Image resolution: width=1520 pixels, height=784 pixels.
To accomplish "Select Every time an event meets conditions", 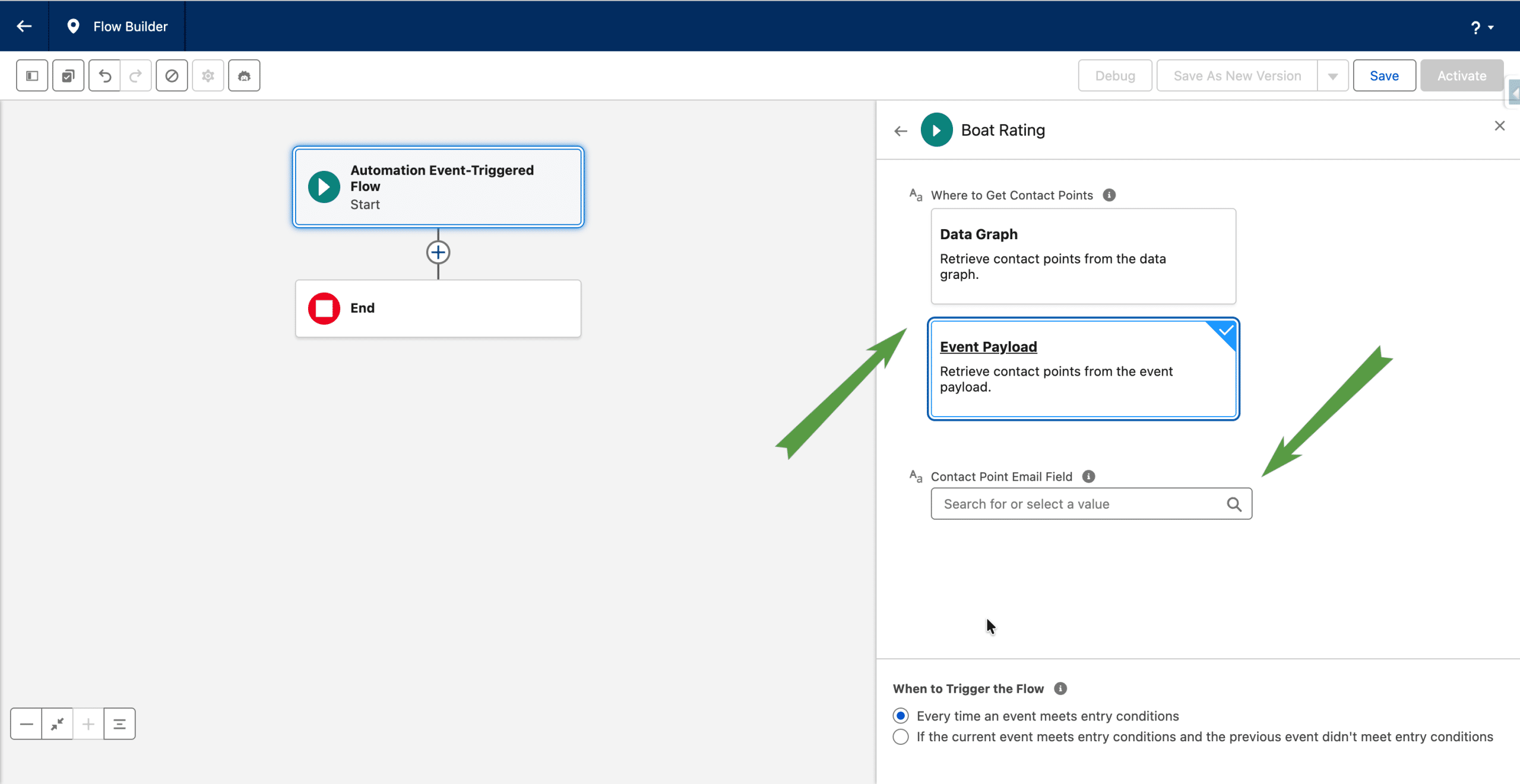I will click(x=901, y=716).
